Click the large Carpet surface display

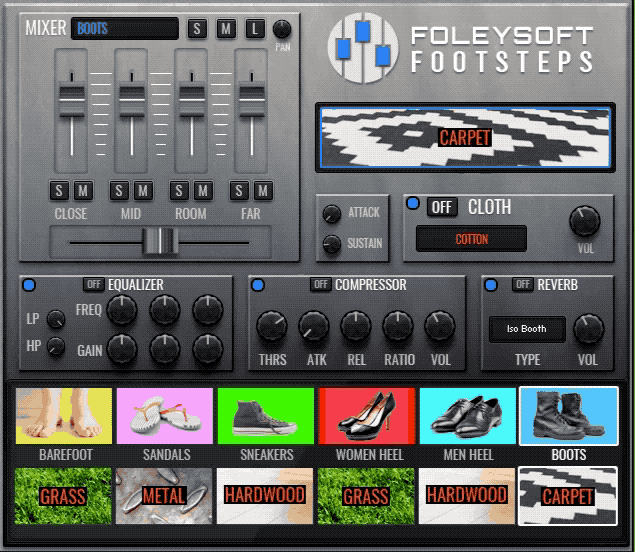pos(465,138)
